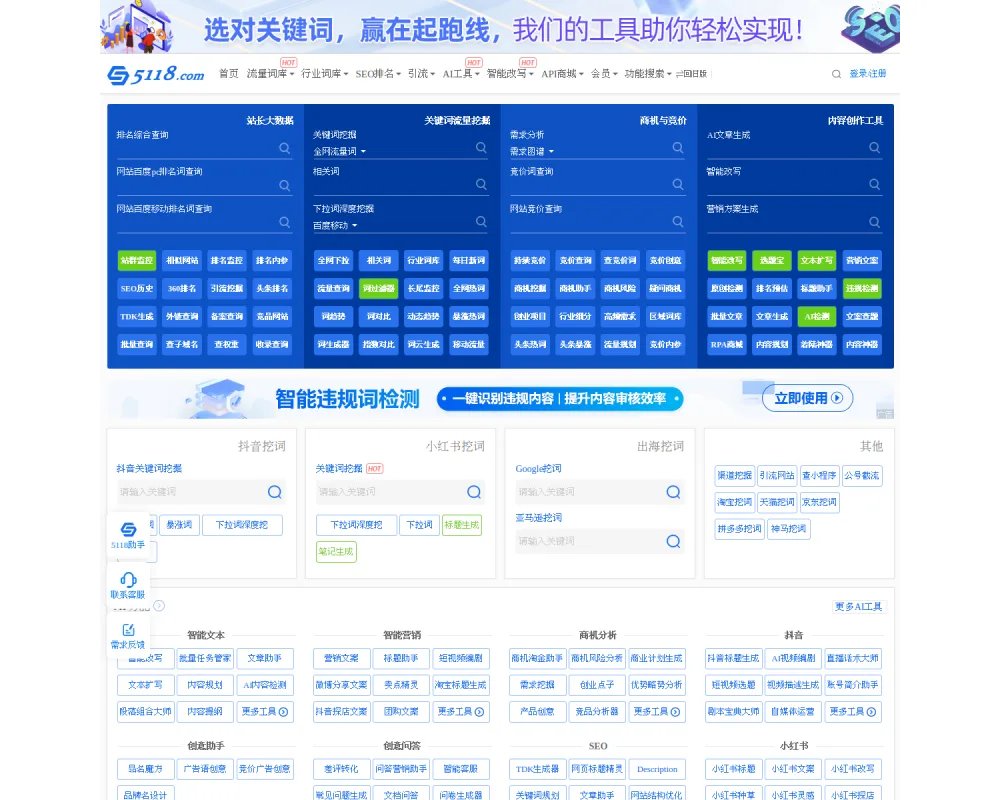Image resolution: width=1000 pixels, height=800 pixels.
Task: Expand the AI工具 nav menu
Action: pos(461,74)
